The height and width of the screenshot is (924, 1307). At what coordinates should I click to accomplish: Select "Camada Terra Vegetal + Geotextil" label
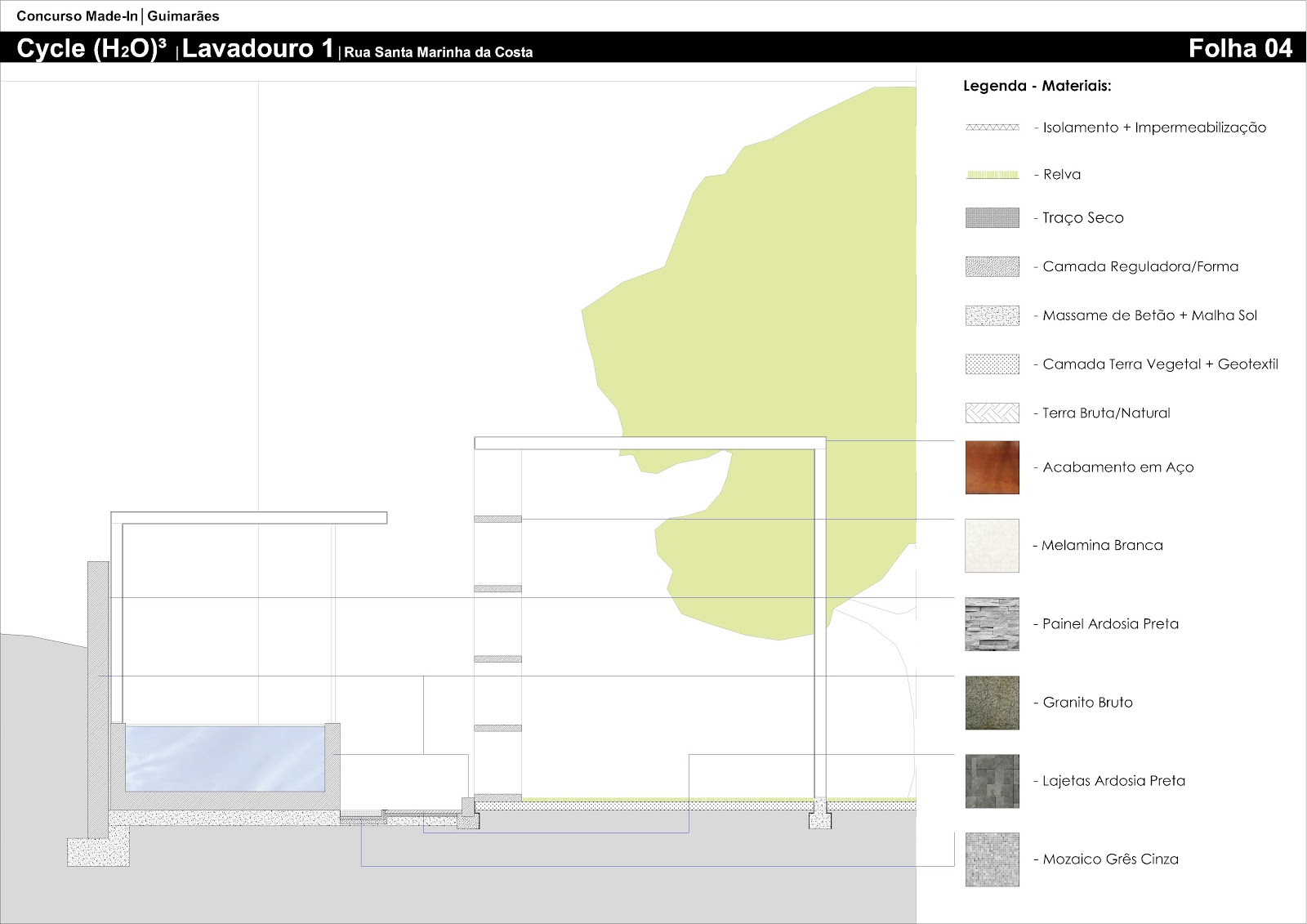click(1161, 364)
